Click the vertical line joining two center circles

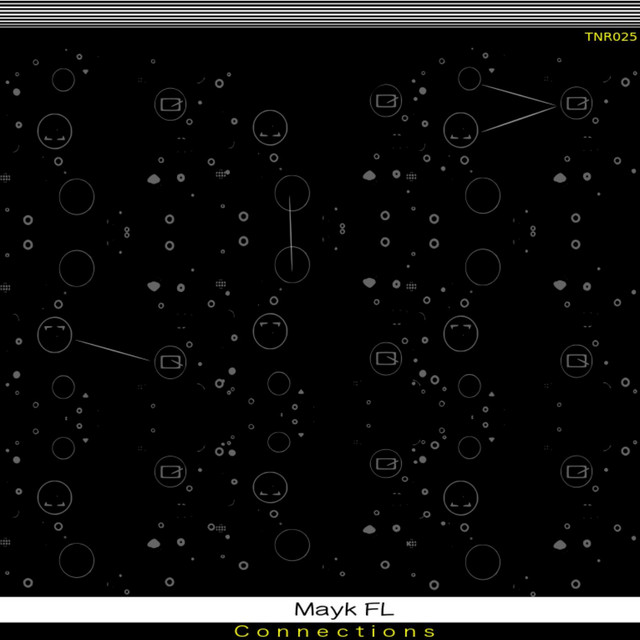(292, 230)
